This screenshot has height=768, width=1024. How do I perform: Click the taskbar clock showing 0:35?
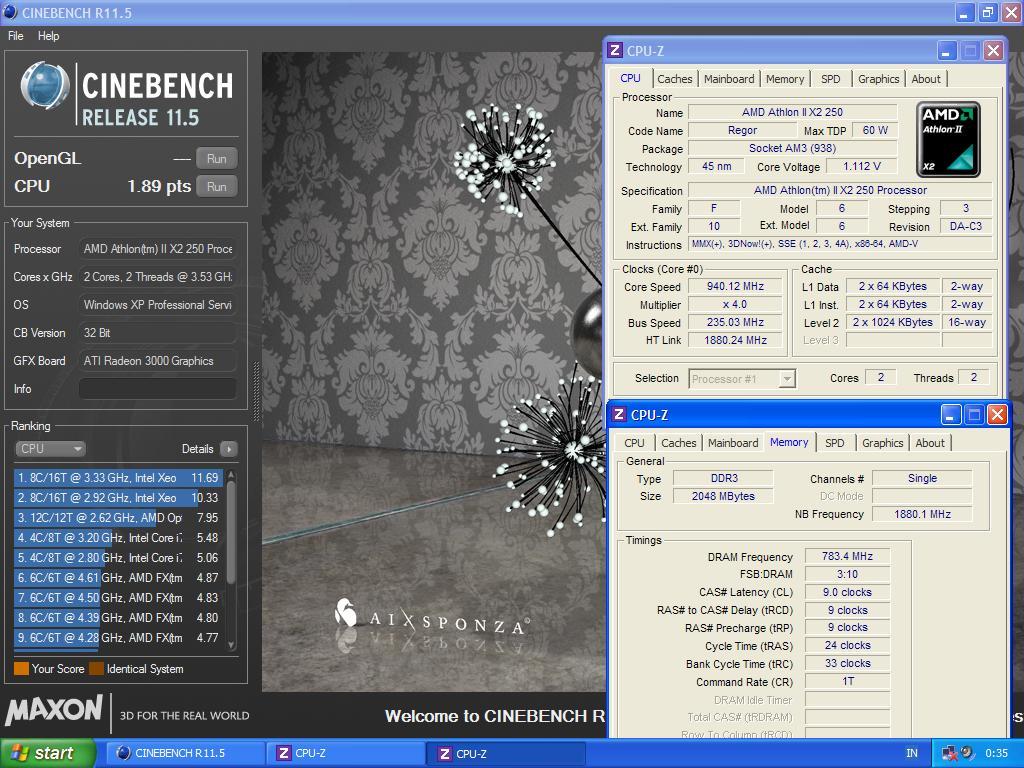click(996, 754)
